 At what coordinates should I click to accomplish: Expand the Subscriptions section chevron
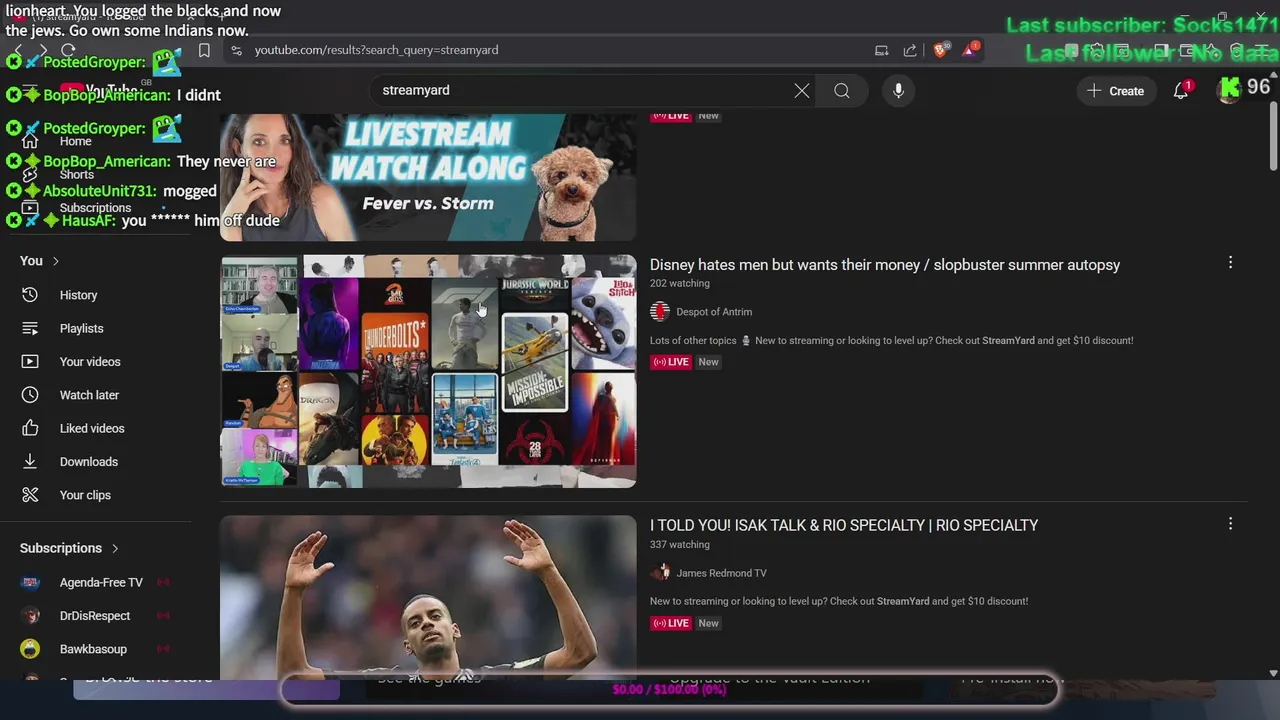[115, 548]
